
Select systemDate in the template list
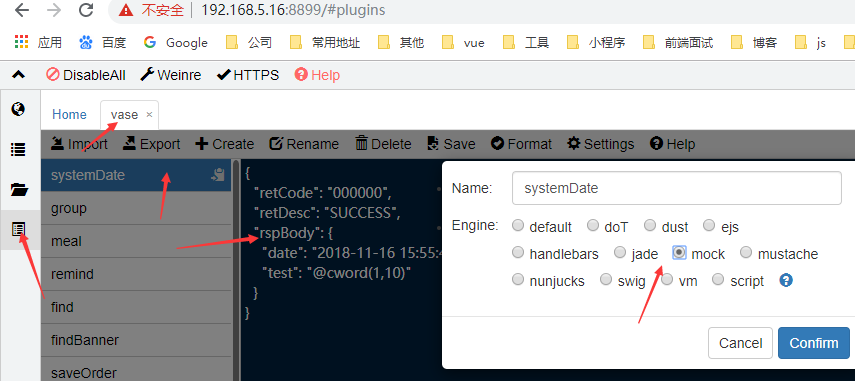[136, 175]
